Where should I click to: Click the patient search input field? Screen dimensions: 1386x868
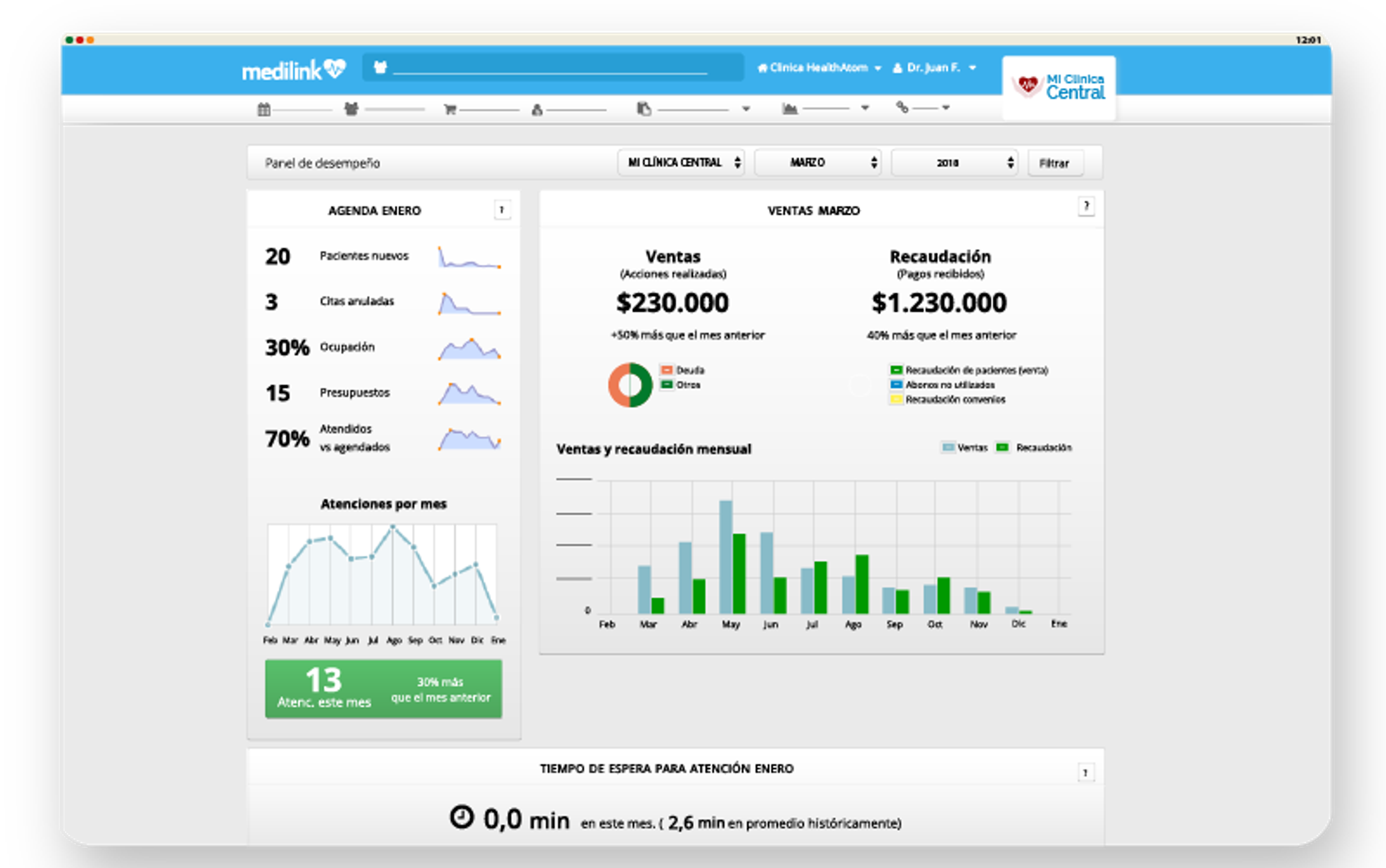[553, 67]
